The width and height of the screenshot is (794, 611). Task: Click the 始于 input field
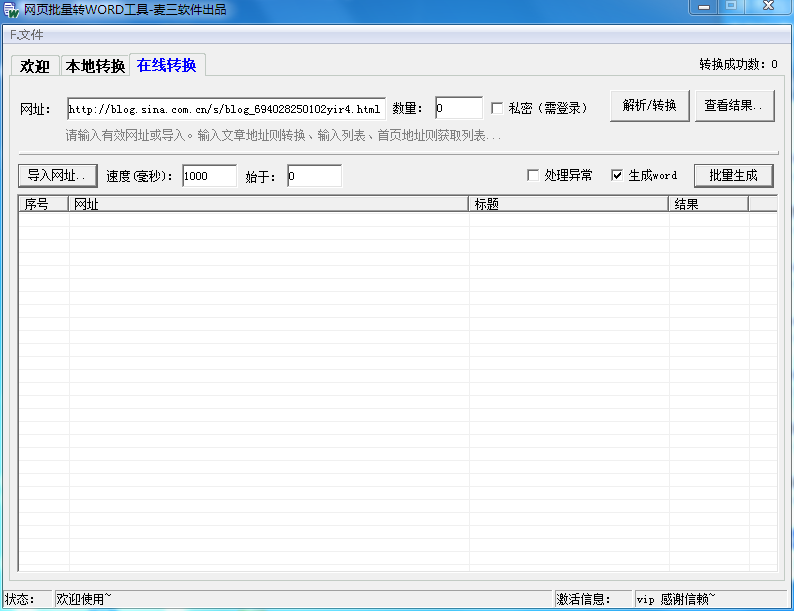(x=314, y=176)
